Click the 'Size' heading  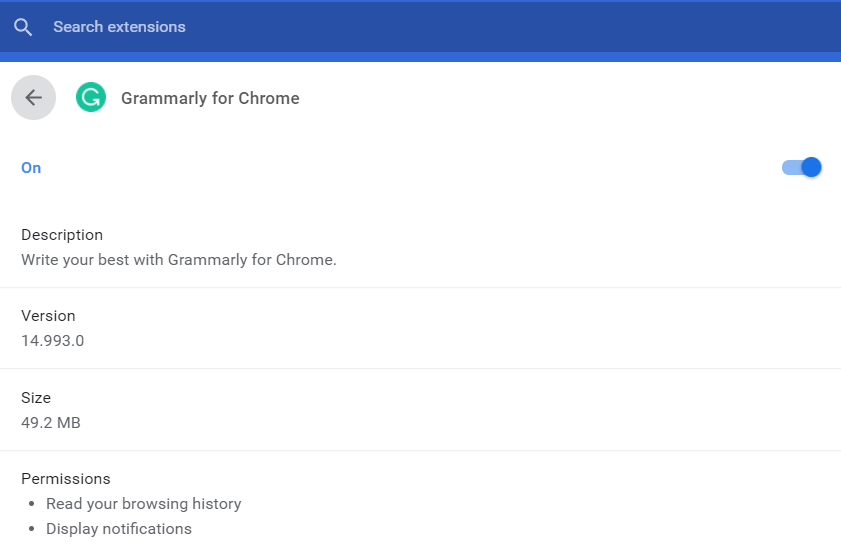click(x=36, y=398)
